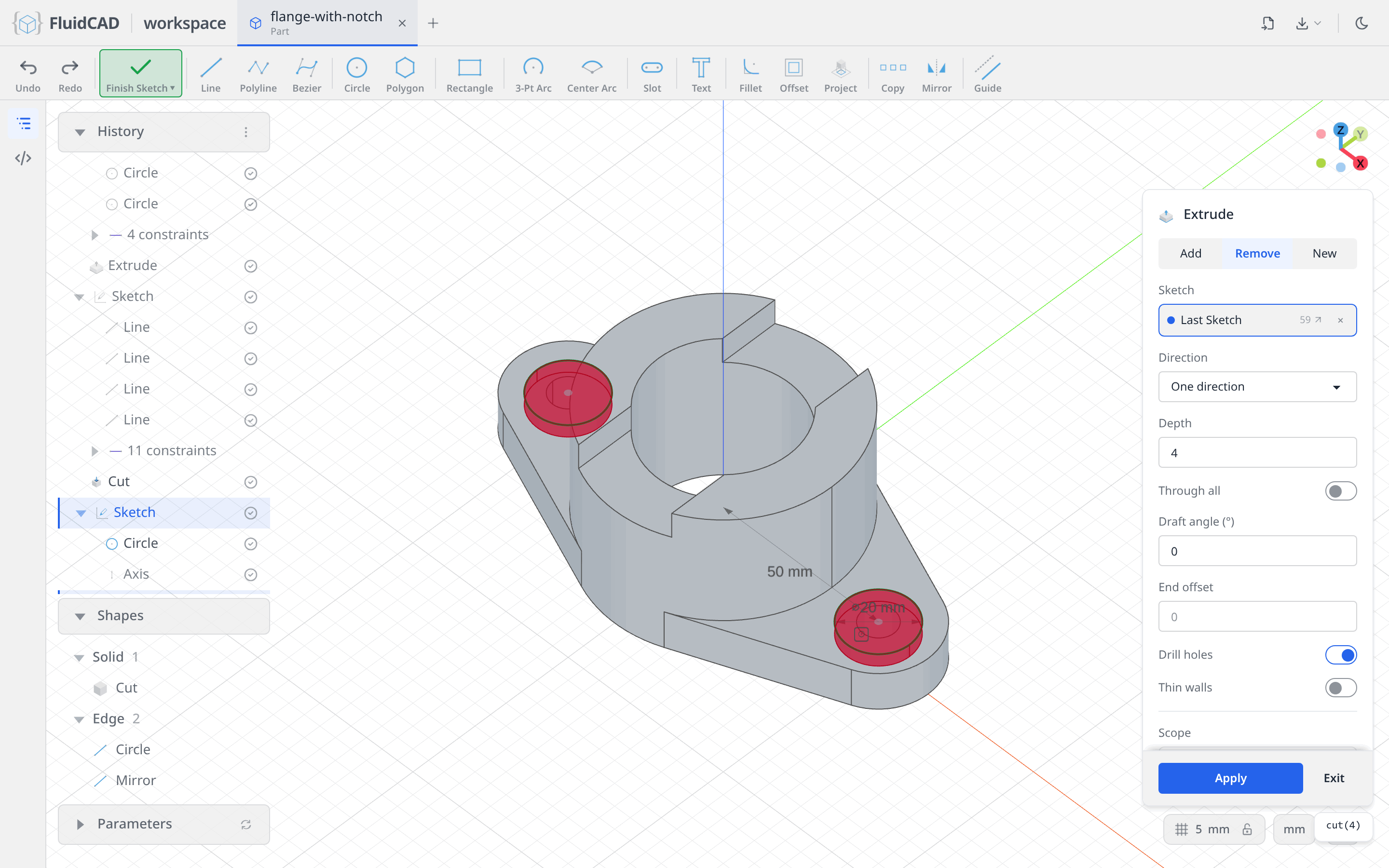Viewport: 1389px width, 868px height.
Task: Enable the Thin walls switch
Action: pos(1340,688)
